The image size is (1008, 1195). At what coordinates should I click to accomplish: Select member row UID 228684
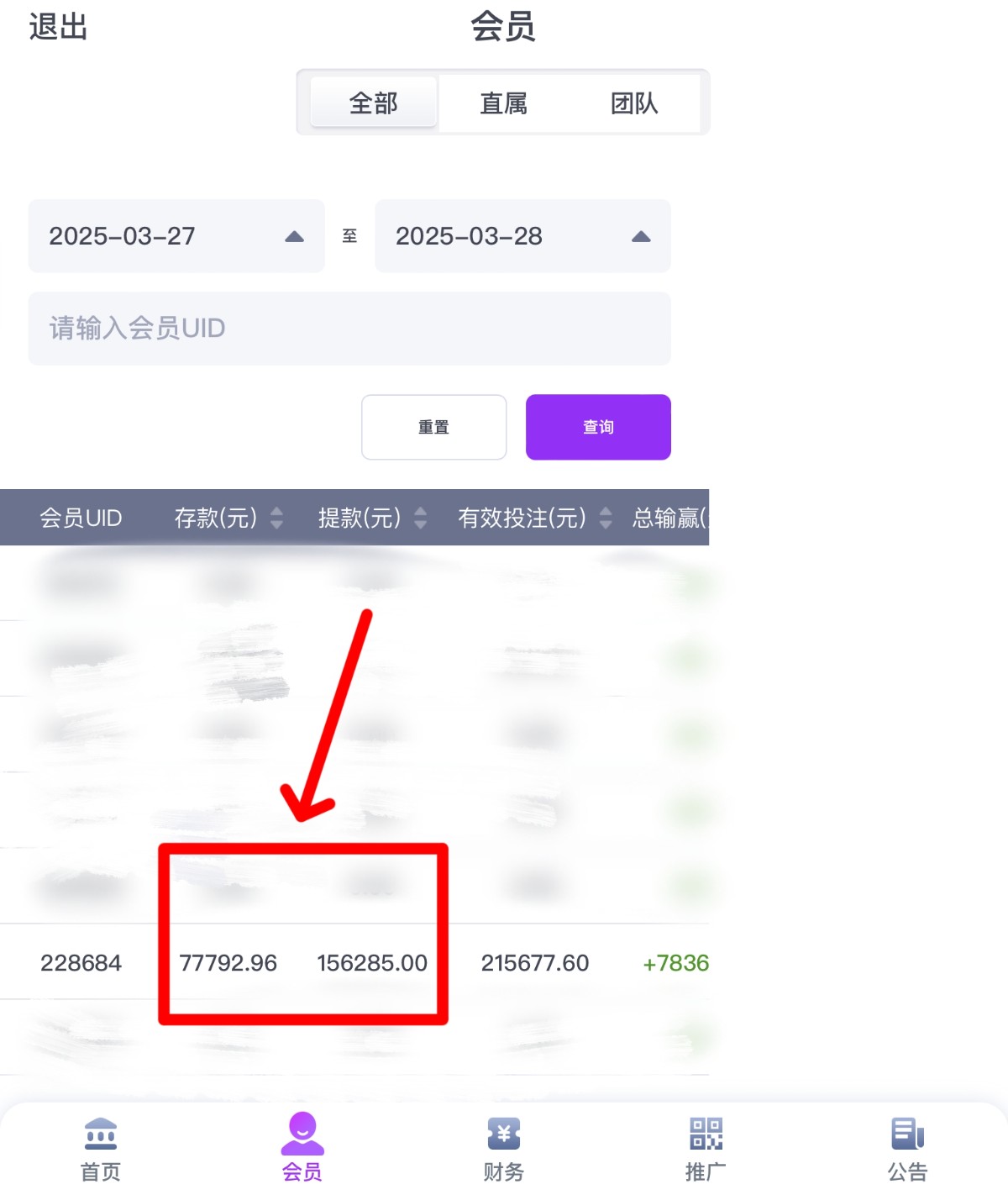[81, 963]
